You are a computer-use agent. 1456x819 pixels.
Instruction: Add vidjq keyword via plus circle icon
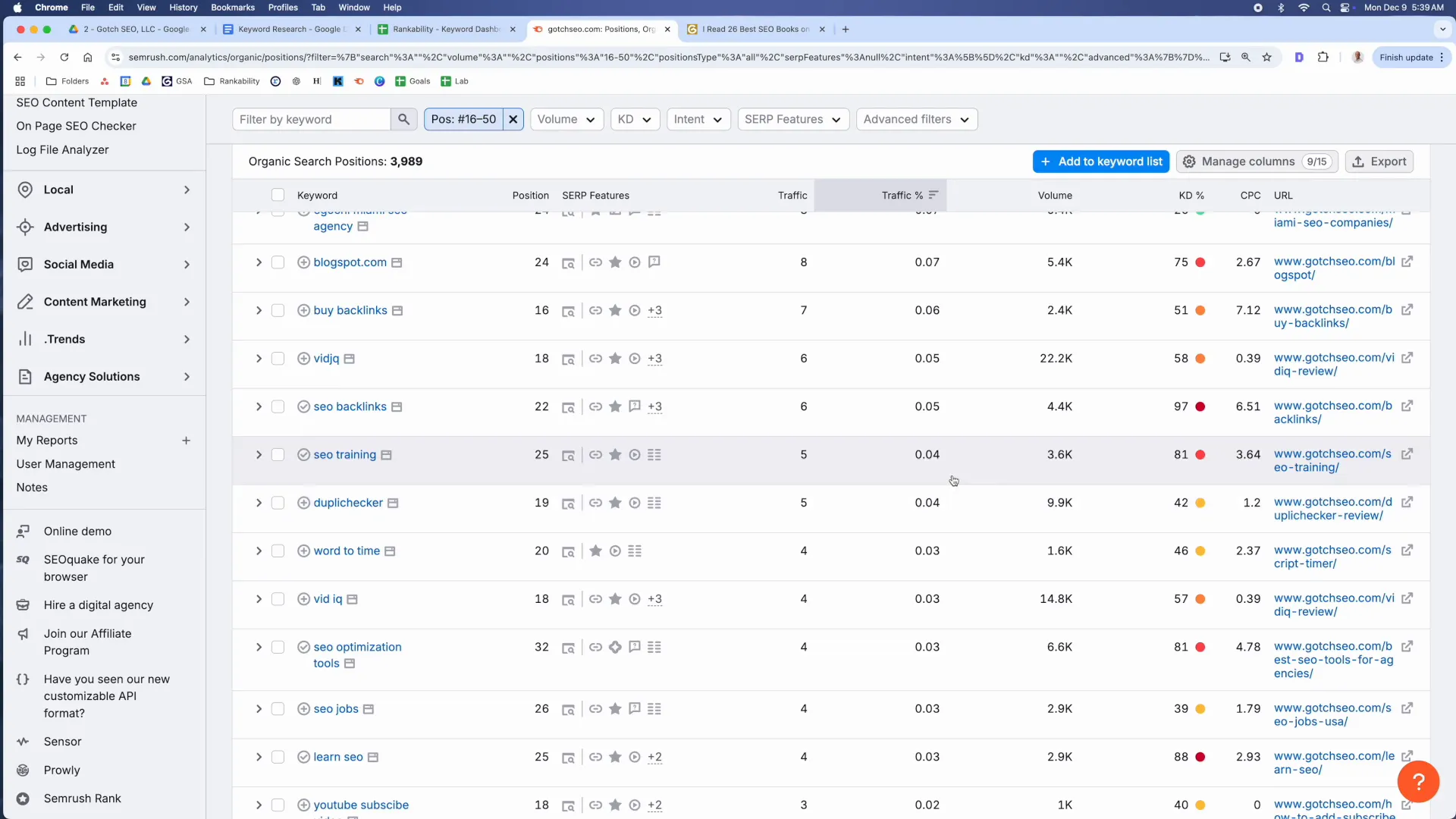coord(303,359)
